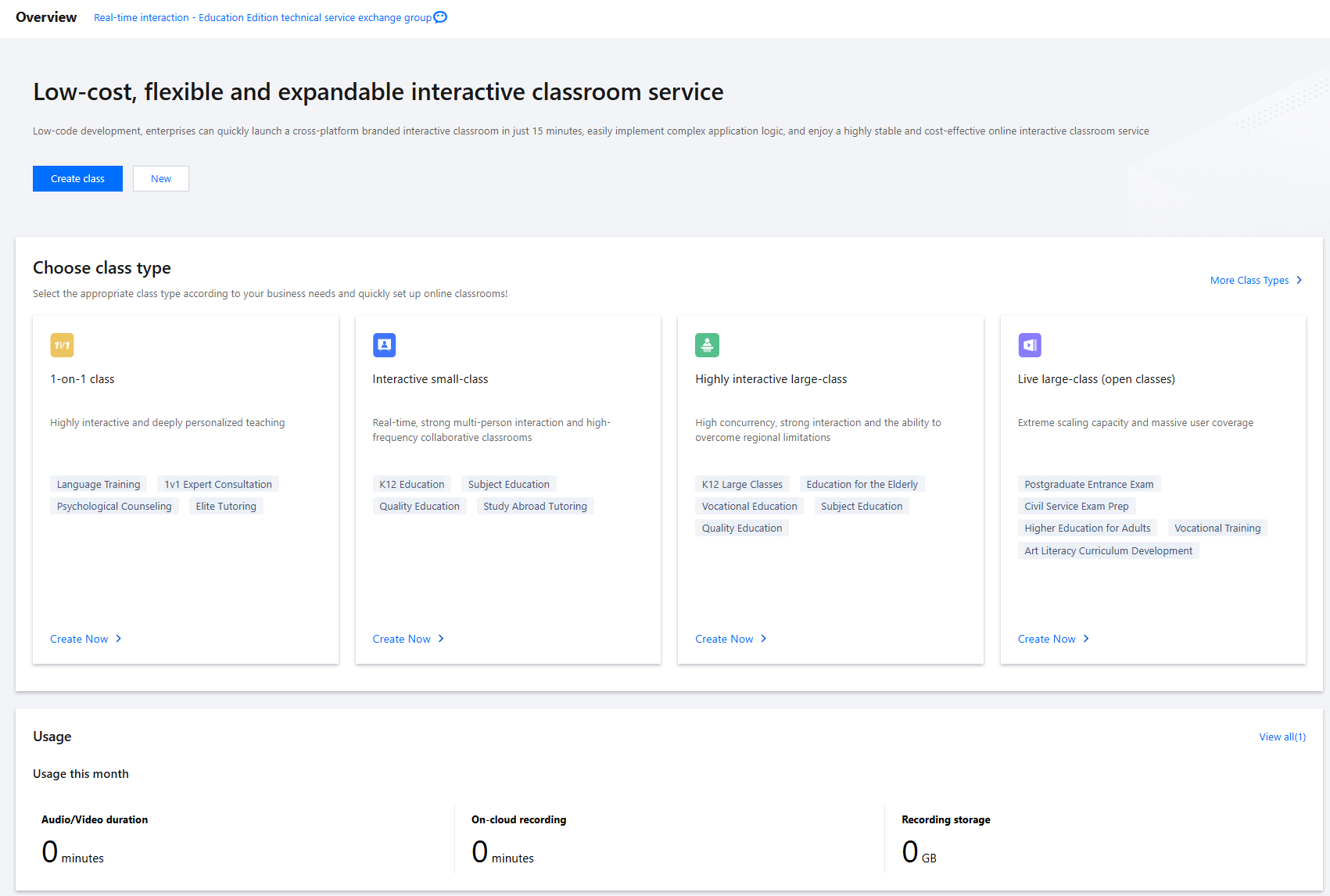The image size is (1330, 896).
Task: Select the Education for the Elderly tag
Action: (x=862, y=485)
